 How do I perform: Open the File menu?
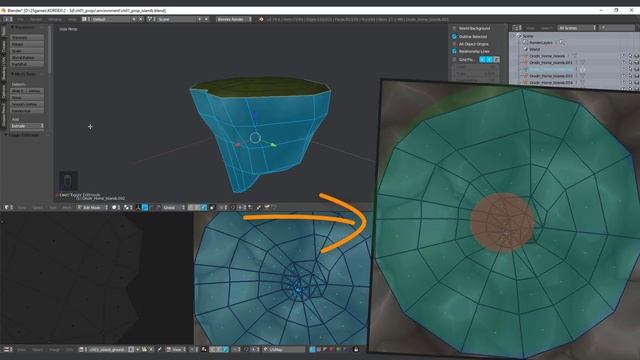[x=20, y=19]
